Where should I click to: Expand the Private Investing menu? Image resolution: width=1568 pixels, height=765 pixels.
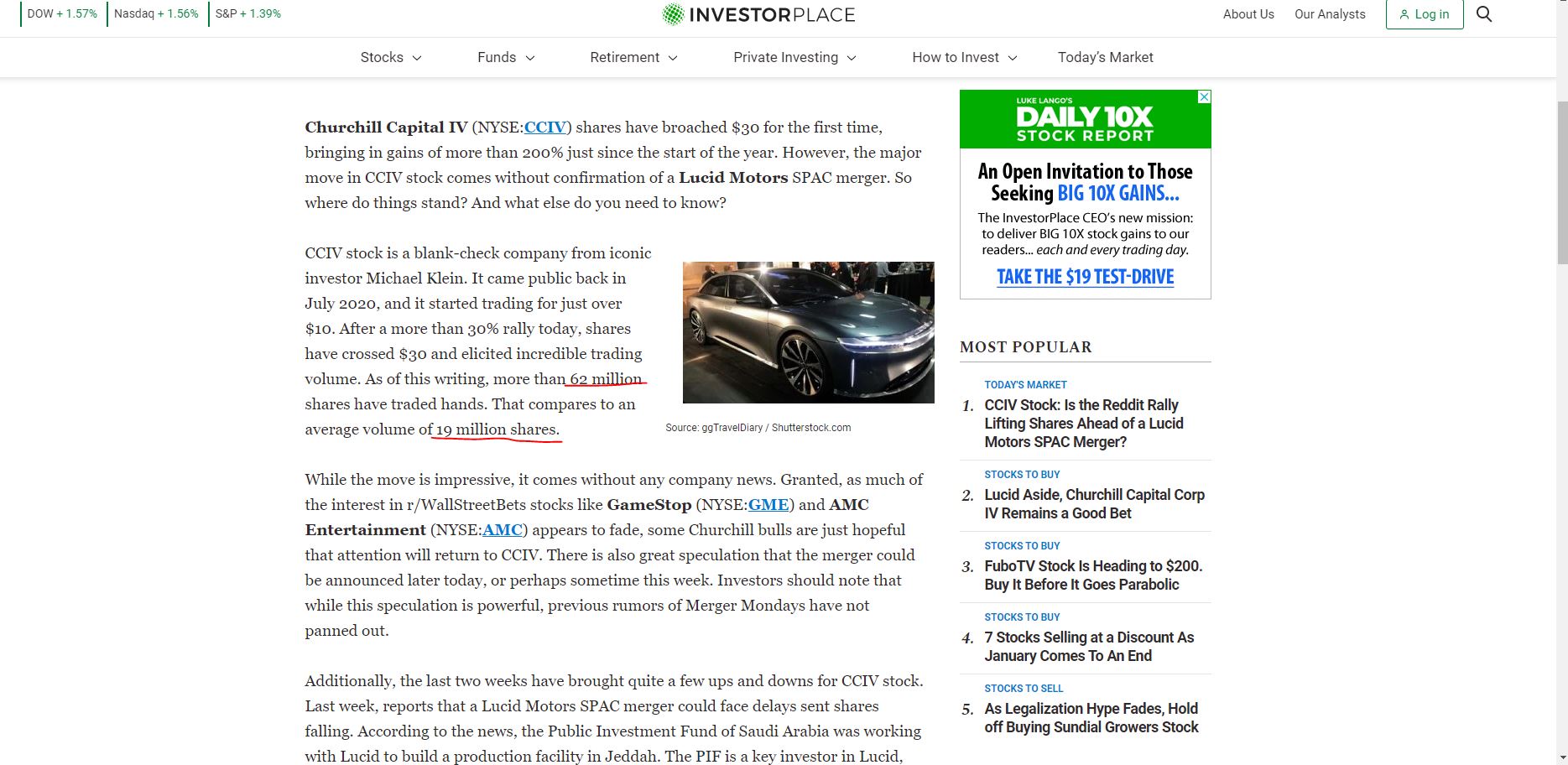click(794, 57)
